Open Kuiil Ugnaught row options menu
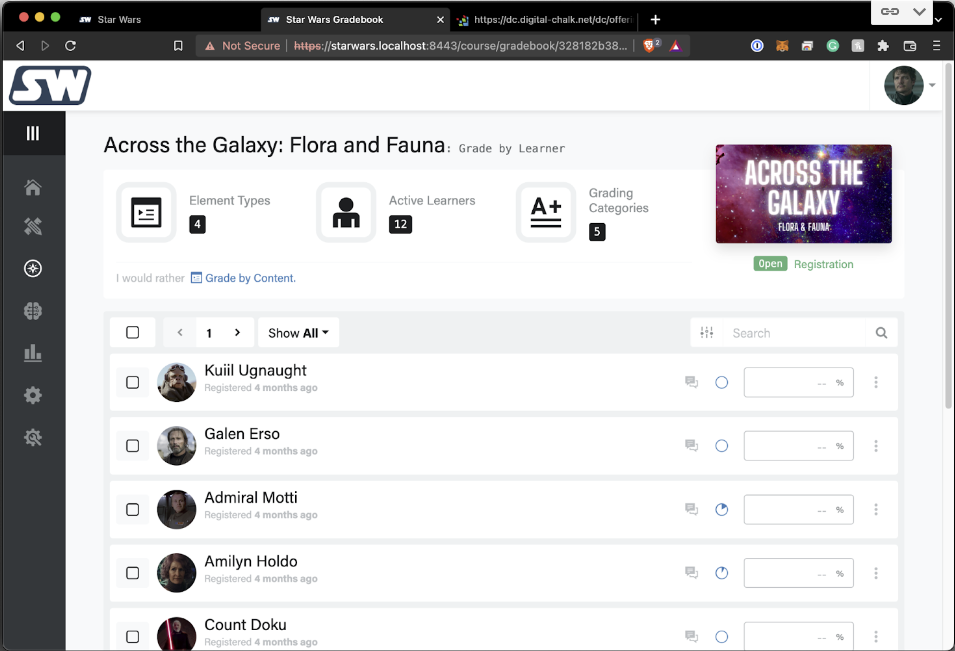Viewport: 955px width, 651px height. click(x=876, y=382)
